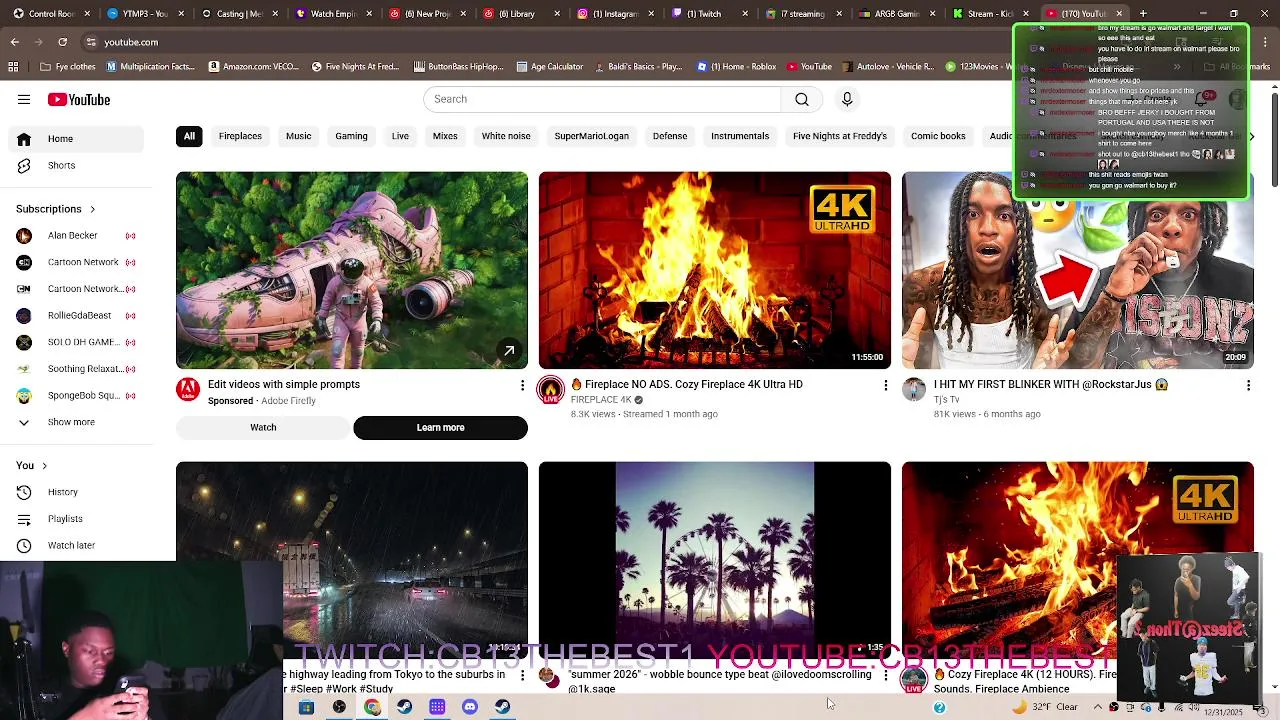Viewport: 1280px width, 720px height.
Task: Open the FIREPLACE 4K channel avatar
Action: (551, 390)
